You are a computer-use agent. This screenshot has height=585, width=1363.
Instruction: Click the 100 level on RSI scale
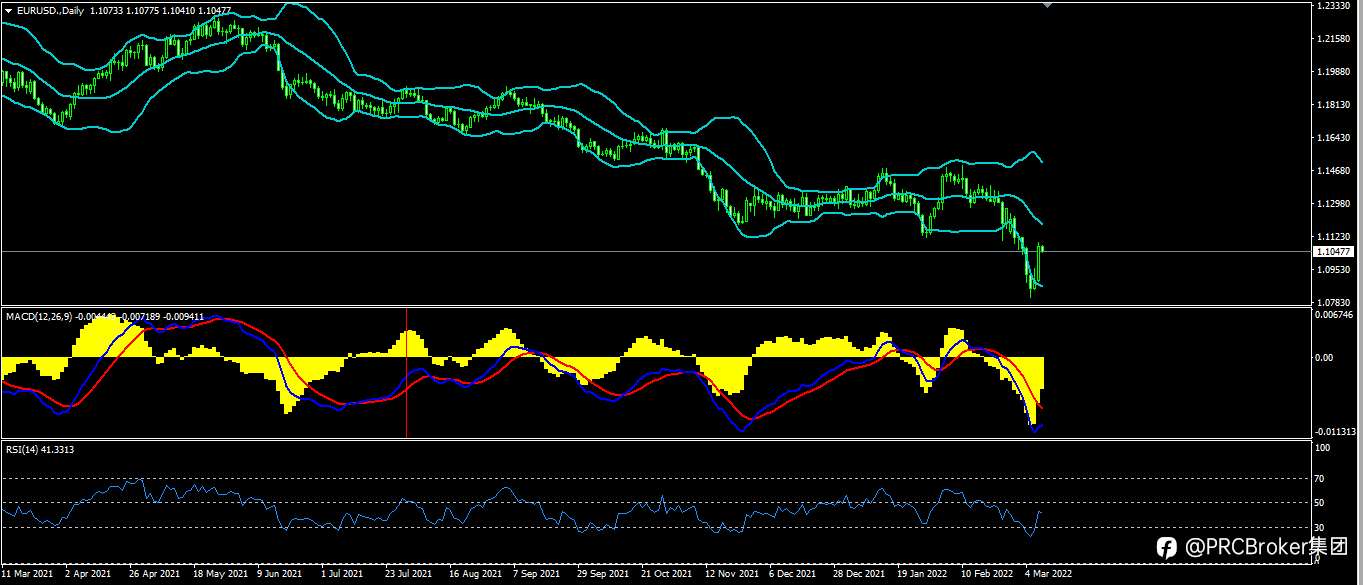pyautogui.click(x=1323, y=449)
